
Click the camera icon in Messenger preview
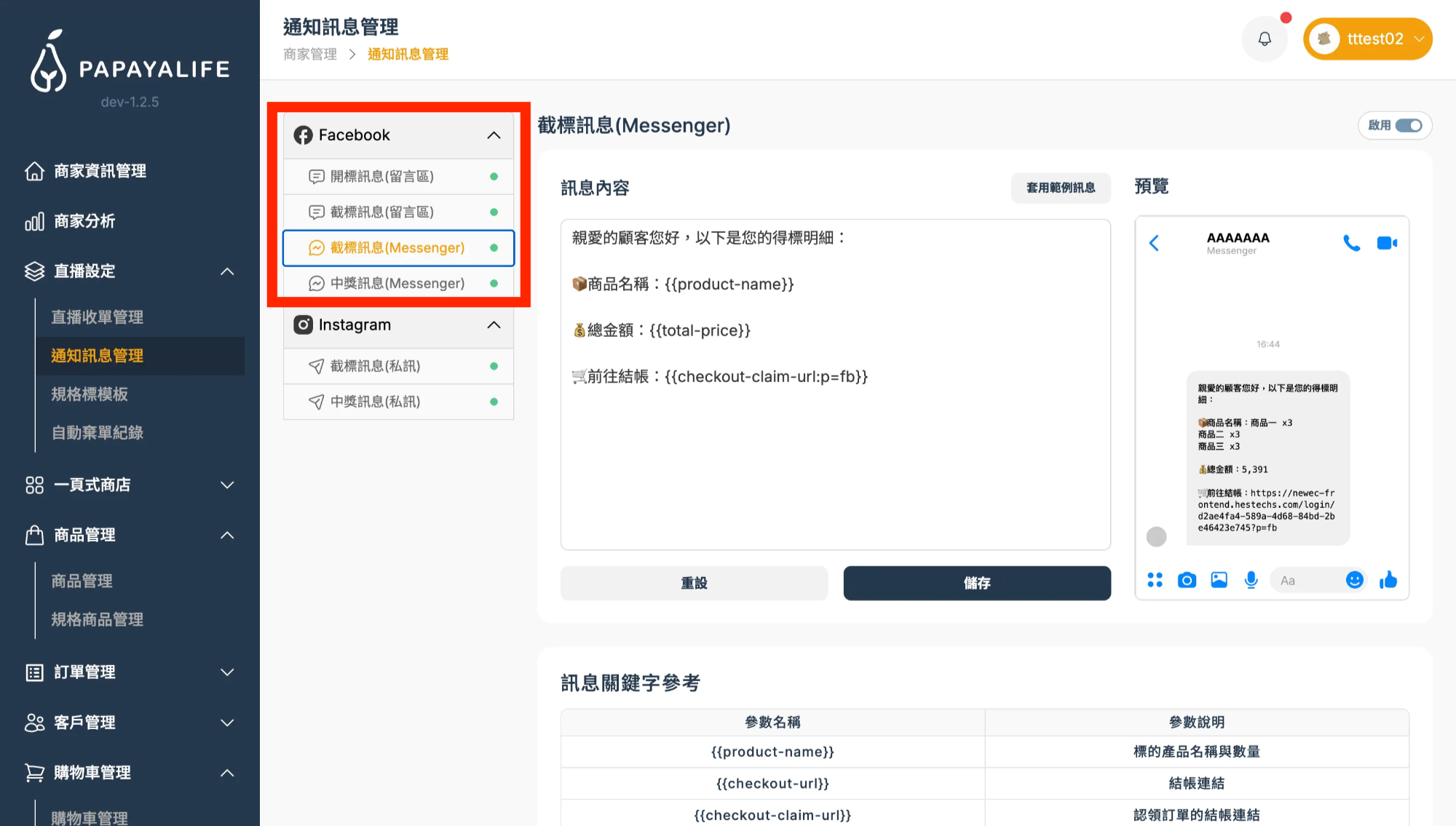coord(1187,580)
